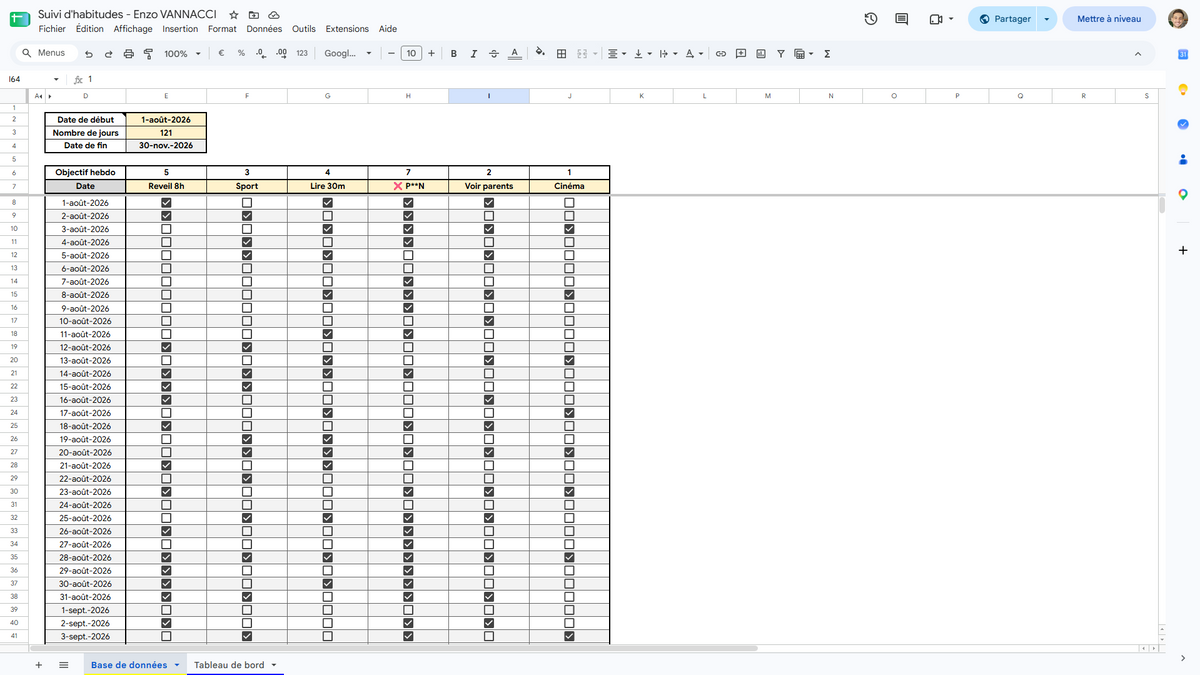Screen dimensions: 1200x675
Task: Open the version history clock icon
Action: [871, 19]
